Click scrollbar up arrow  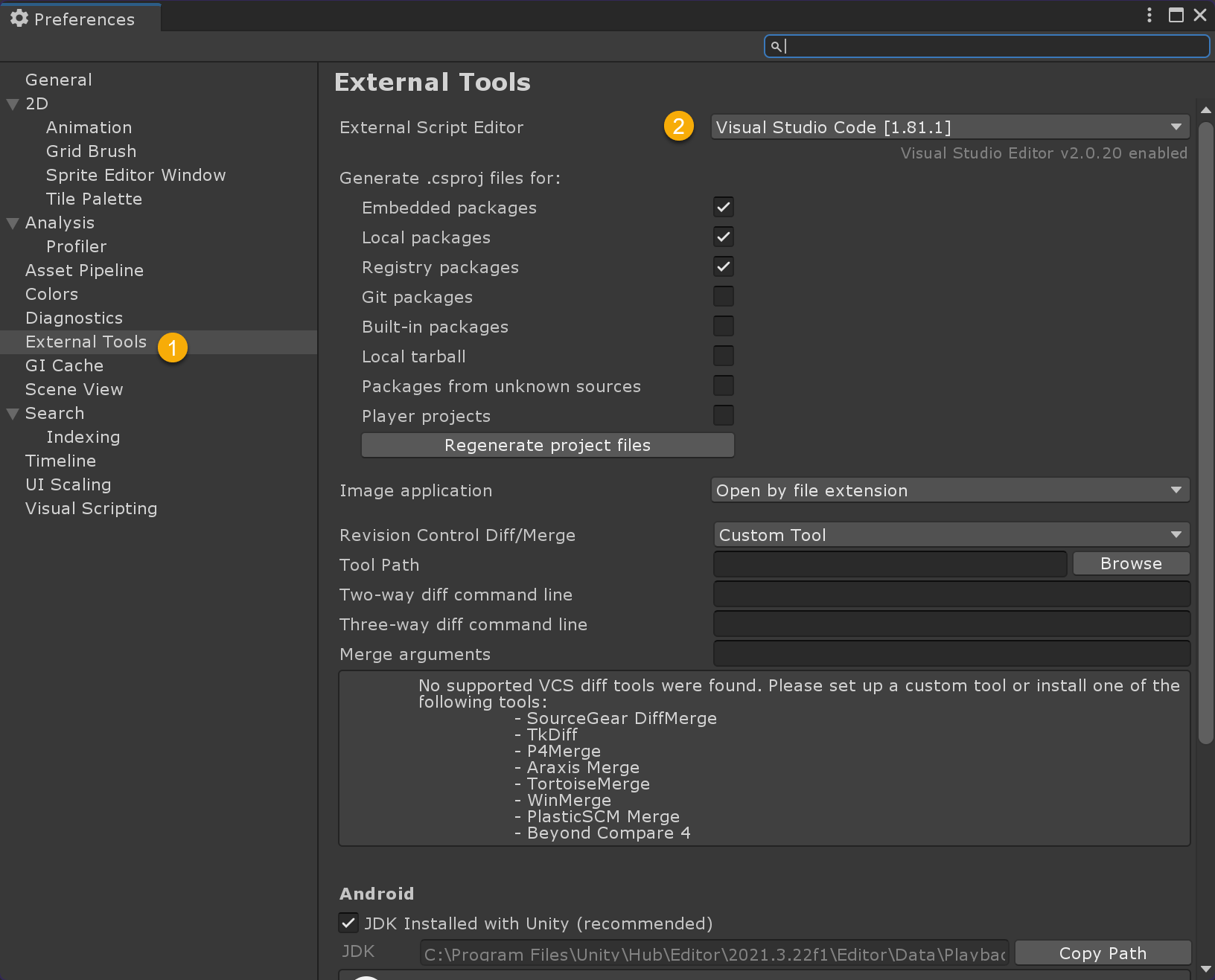pos(1206,110)
